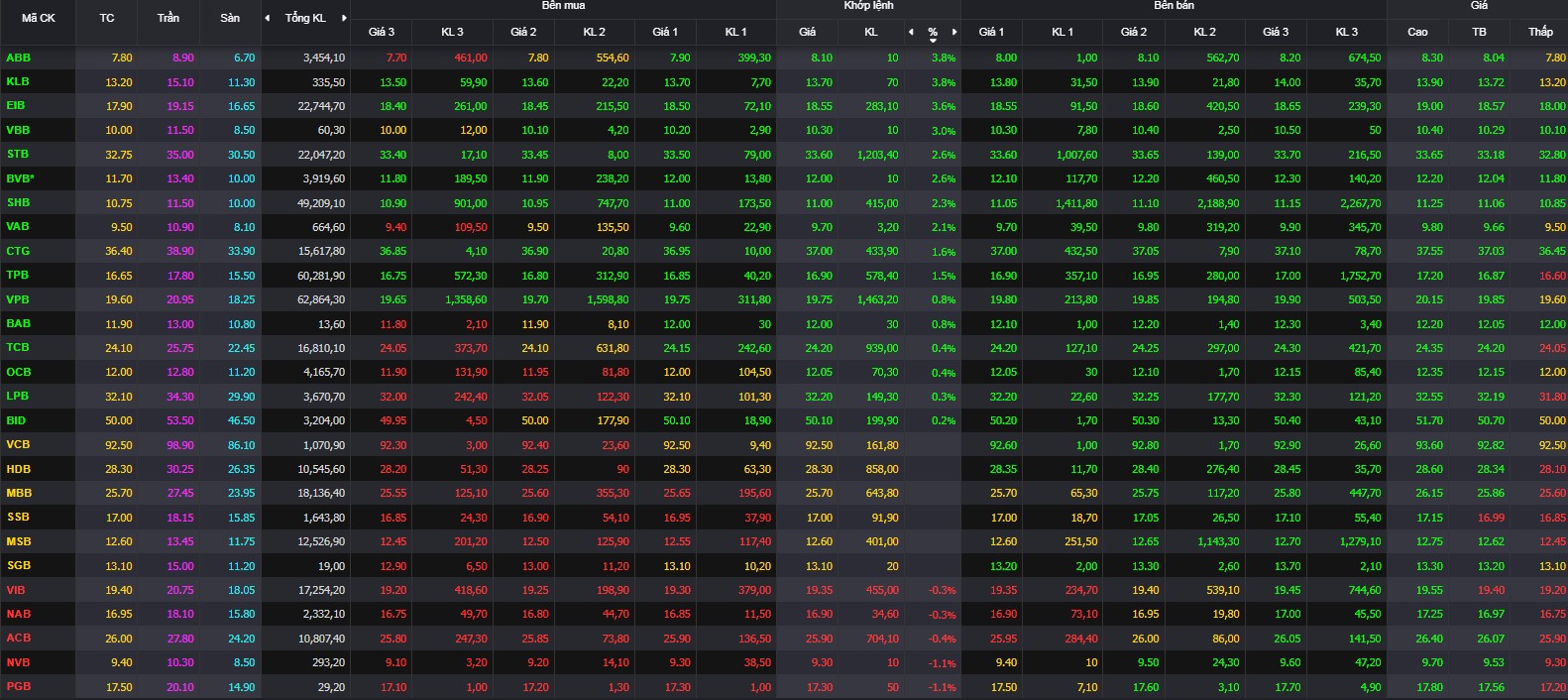Open the SHB stock symbol

coord(18,202)
